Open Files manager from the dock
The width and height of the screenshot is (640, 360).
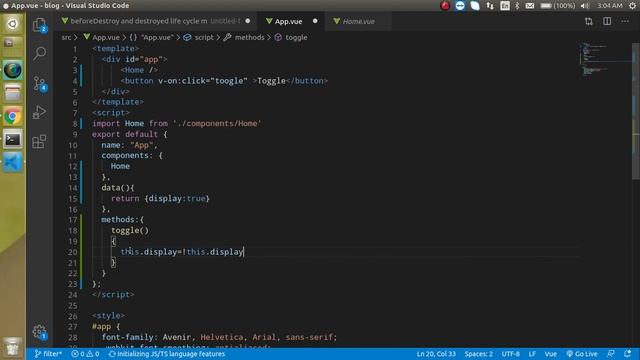pyautogui.click(x=13, y=93)
